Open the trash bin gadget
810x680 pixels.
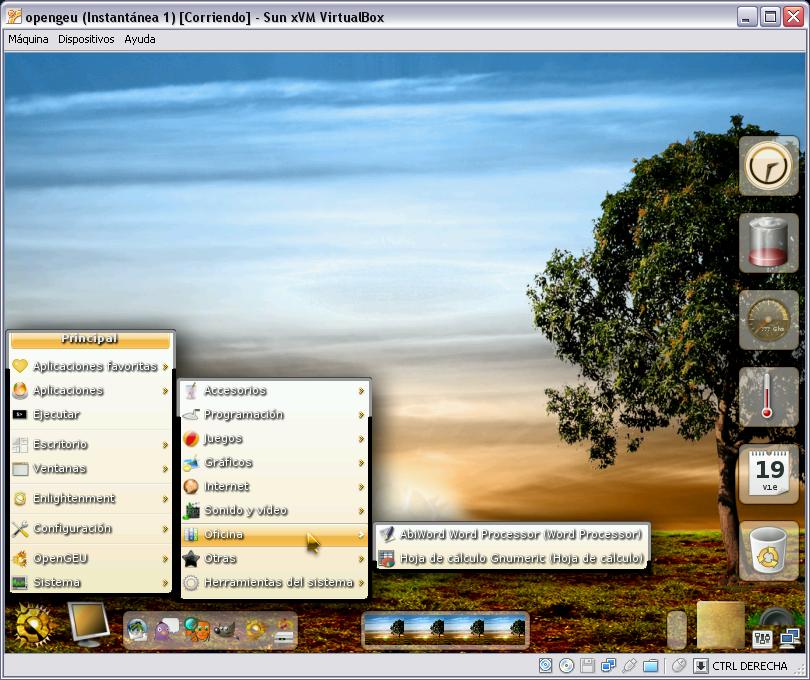coord(769,551)
